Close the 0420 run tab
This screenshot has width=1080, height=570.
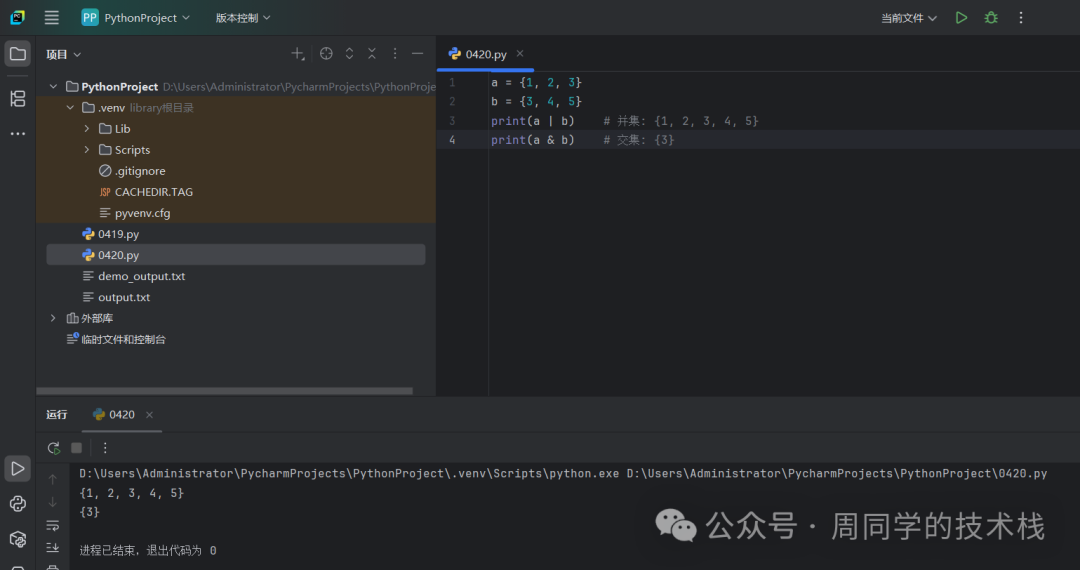(149, 414)
